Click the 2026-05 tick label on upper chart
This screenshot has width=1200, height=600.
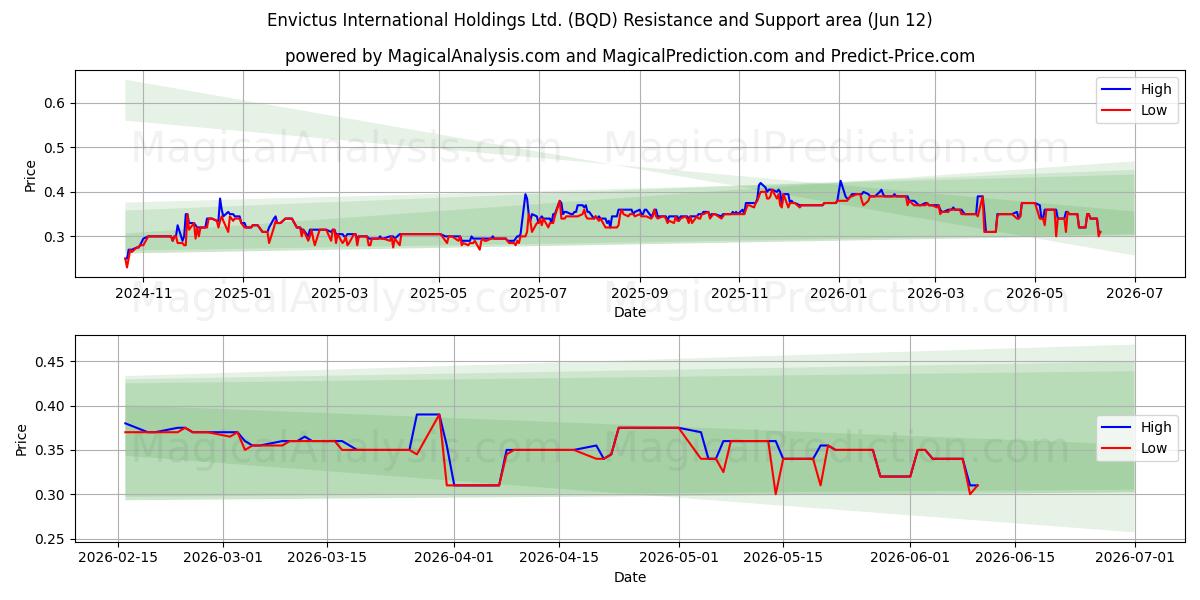1034,294
